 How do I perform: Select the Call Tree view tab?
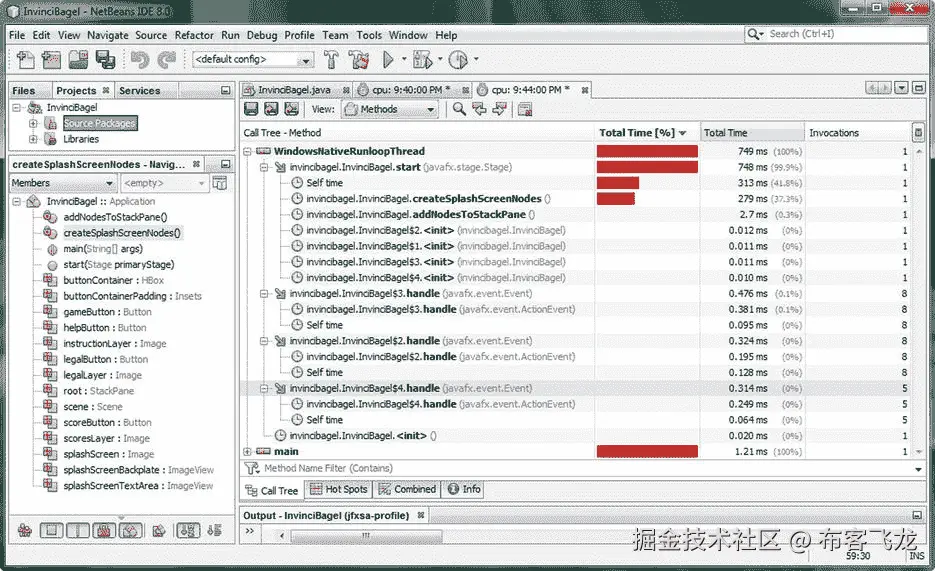[x=272, y=490]
